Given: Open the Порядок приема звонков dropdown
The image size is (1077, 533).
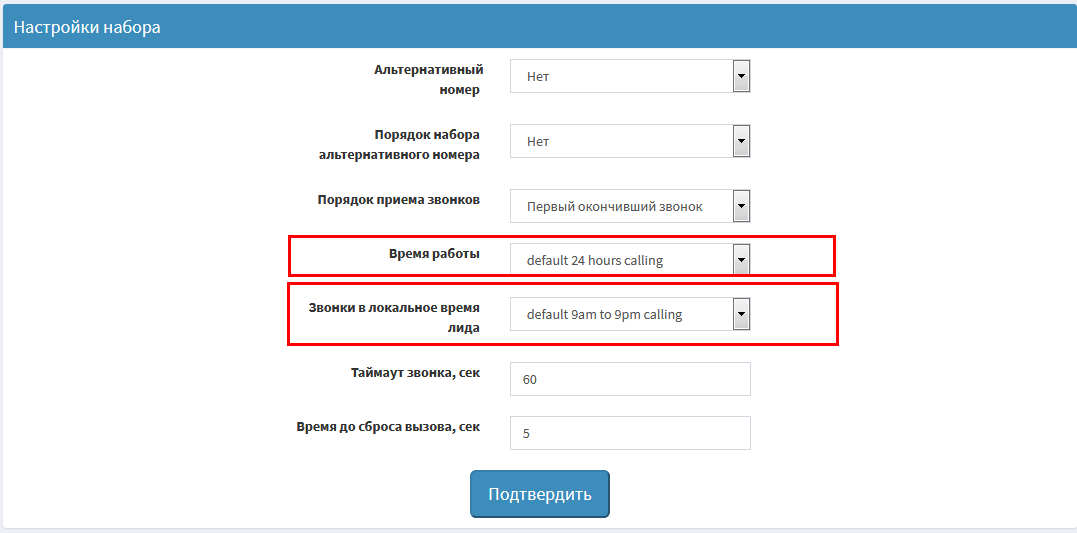Looking at the screenshot, I should [630, 206].
